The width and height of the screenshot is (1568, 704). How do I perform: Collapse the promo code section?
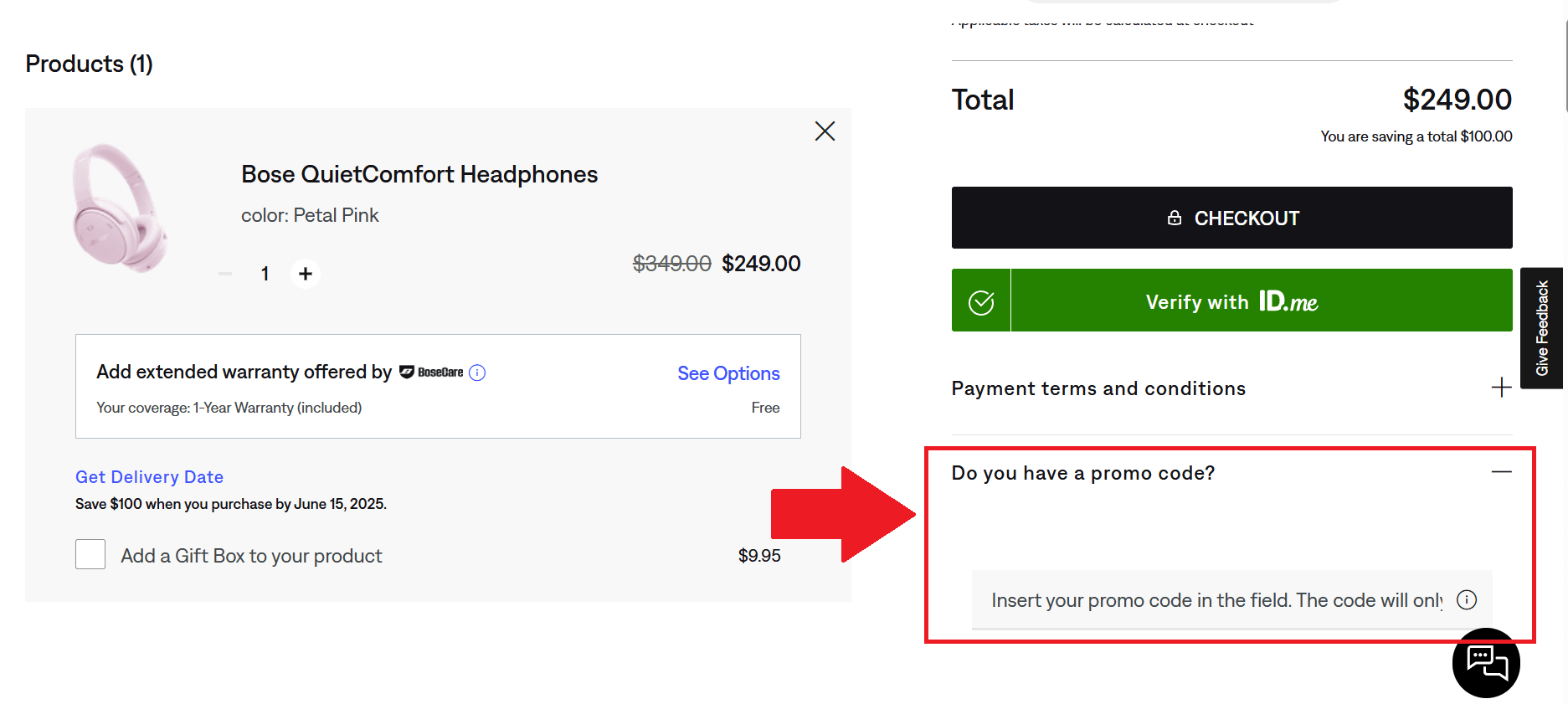[x=1501, y=472]
